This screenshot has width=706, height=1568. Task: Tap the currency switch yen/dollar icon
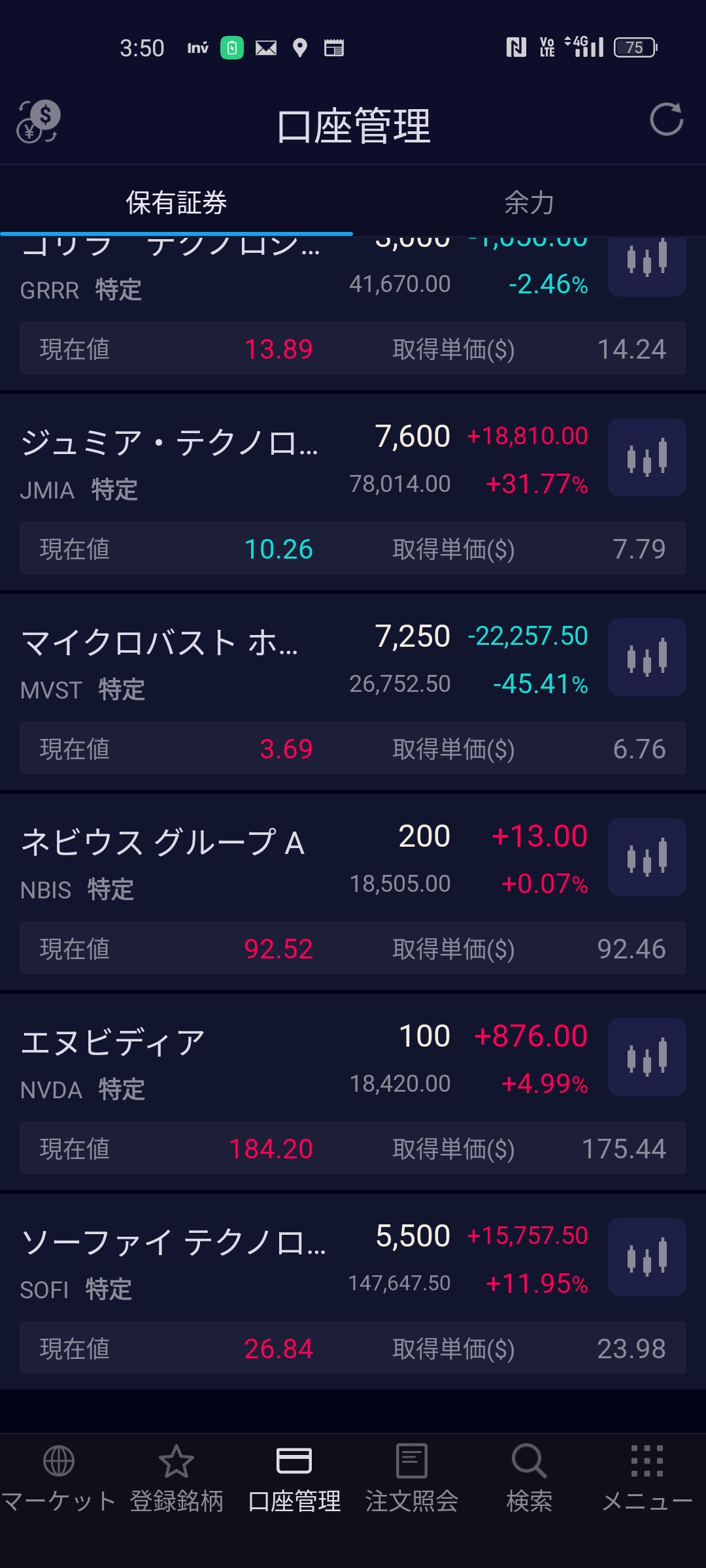39,122
